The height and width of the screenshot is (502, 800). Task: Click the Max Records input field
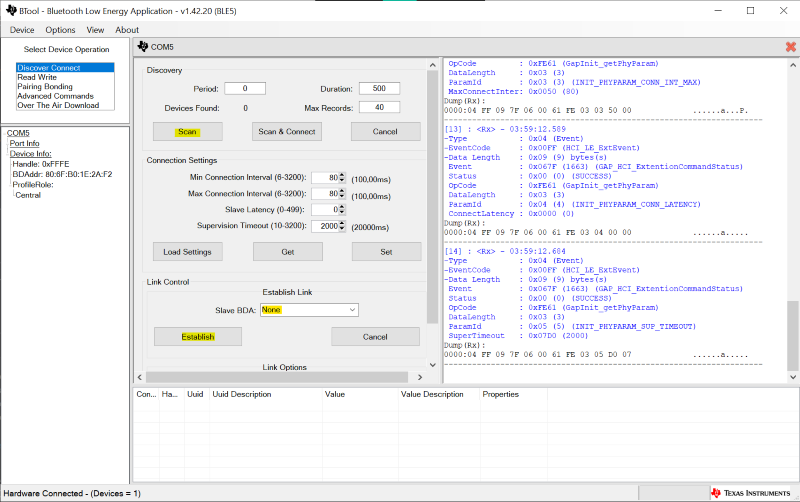(x=379, y=107)
